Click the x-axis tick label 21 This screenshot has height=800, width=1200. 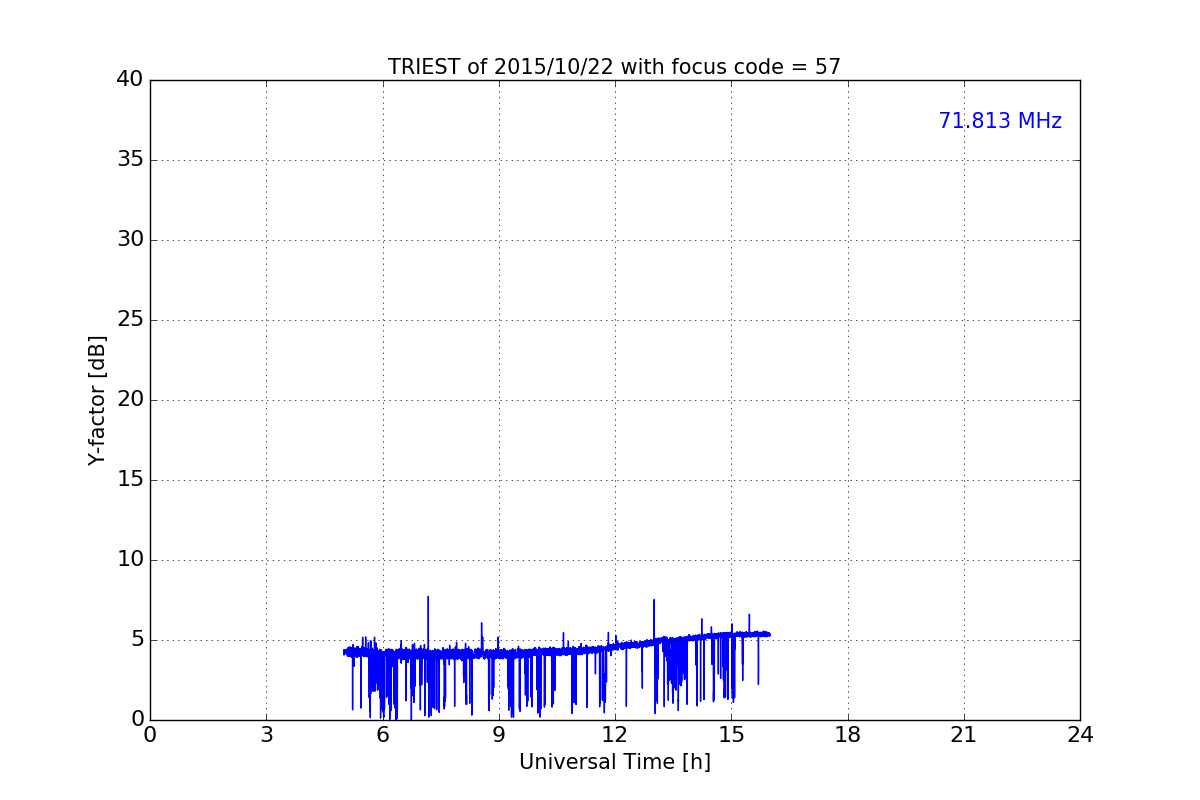click(x=964, y=735)
